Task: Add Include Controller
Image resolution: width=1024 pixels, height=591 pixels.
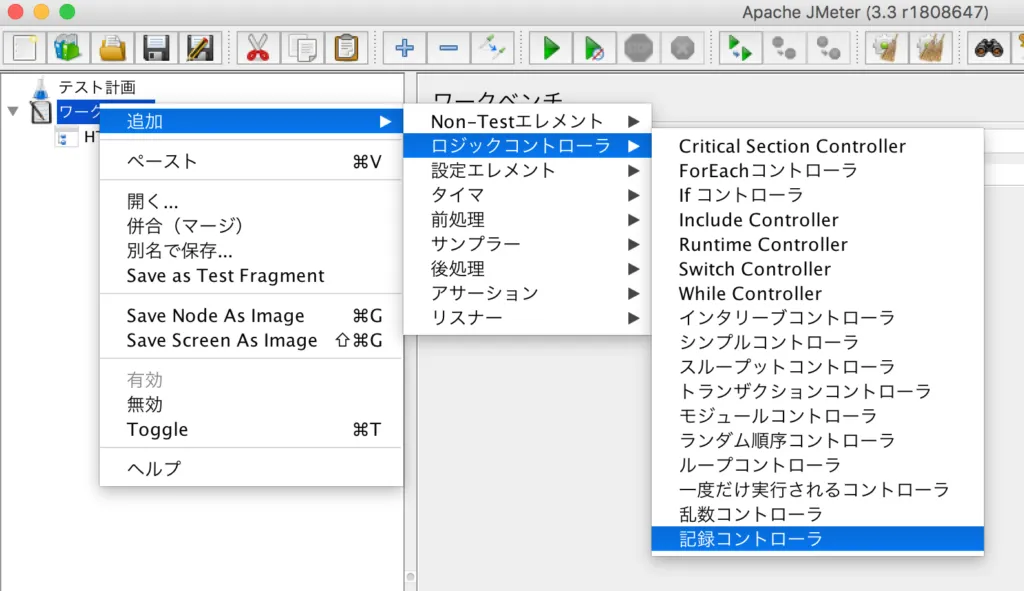Action: pyautogui.click(x=818, y=220)
